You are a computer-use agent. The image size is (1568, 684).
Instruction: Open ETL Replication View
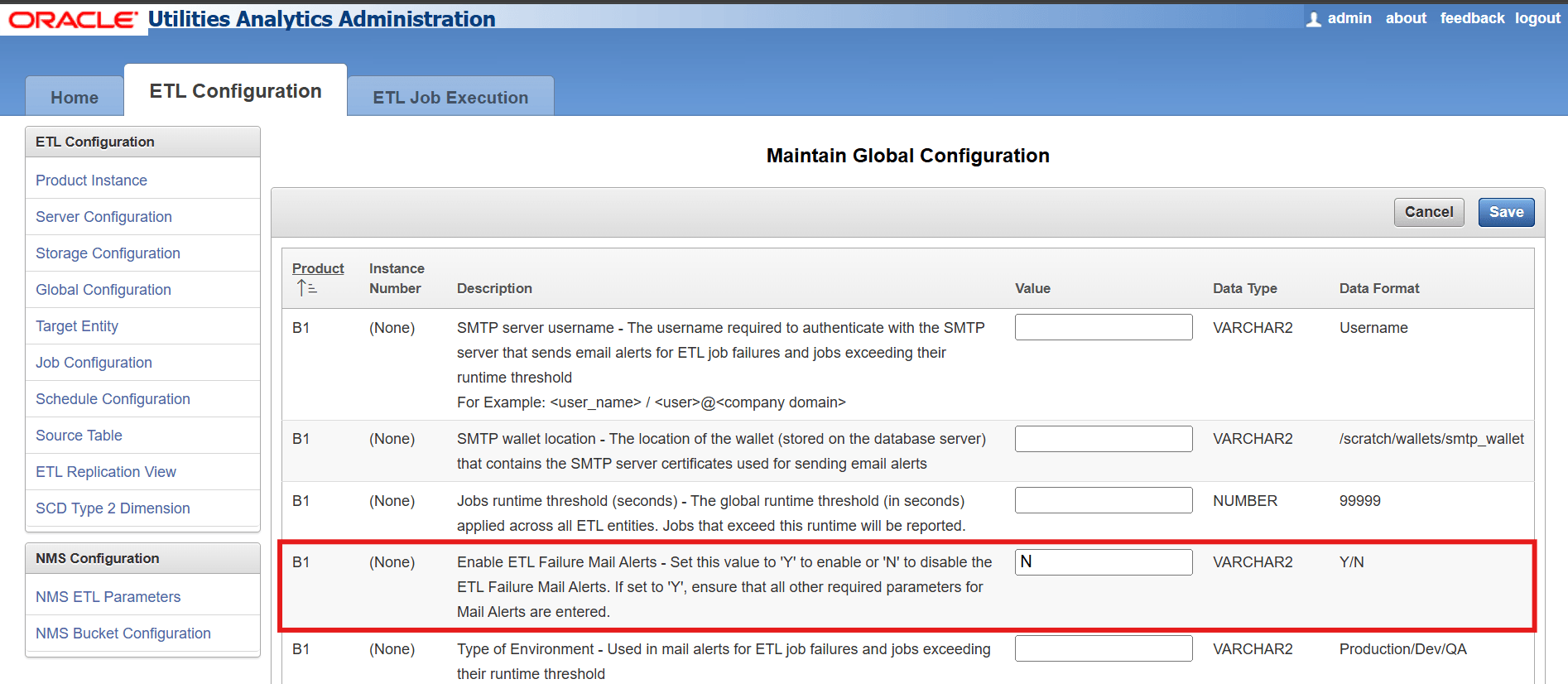(x=106, y=472)
